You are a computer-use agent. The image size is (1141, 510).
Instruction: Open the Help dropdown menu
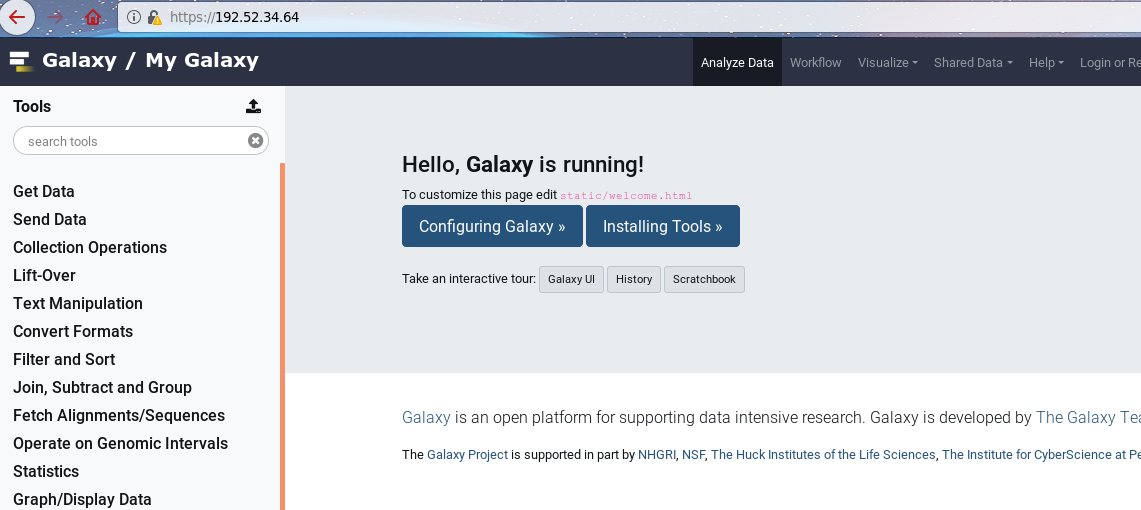[1046, 63]
